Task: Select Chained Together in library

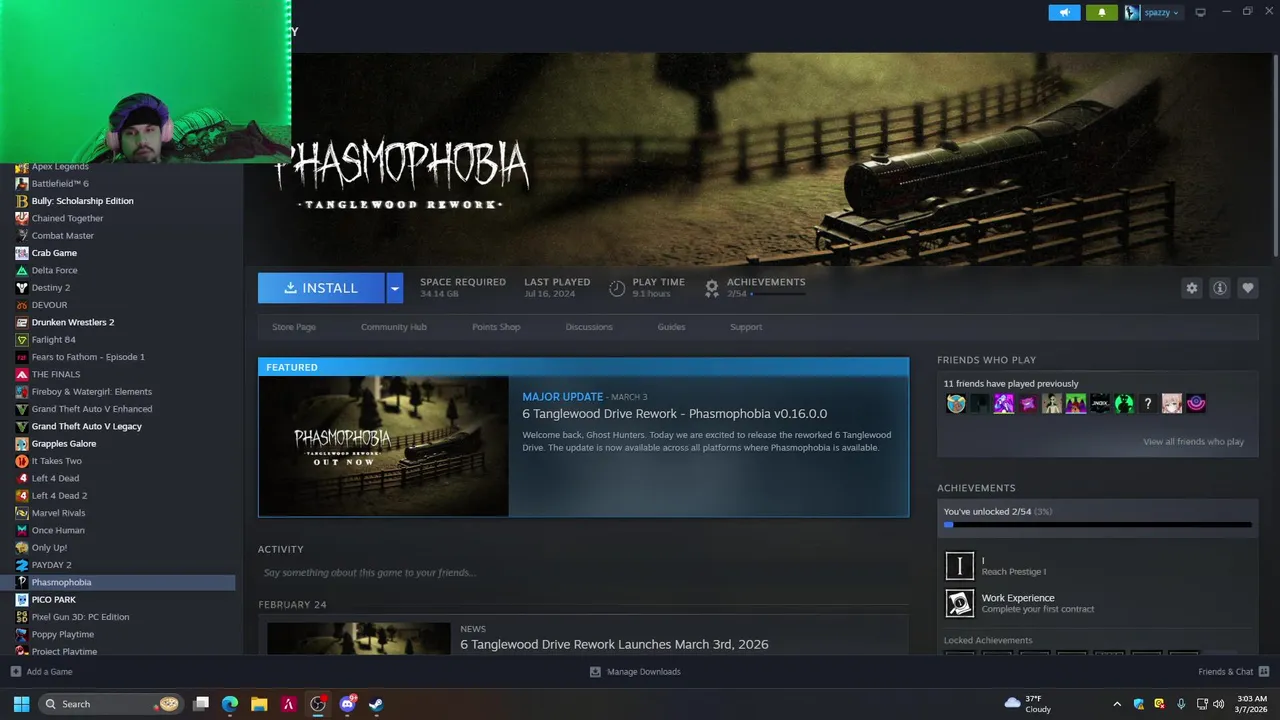Action: point(67,218)
